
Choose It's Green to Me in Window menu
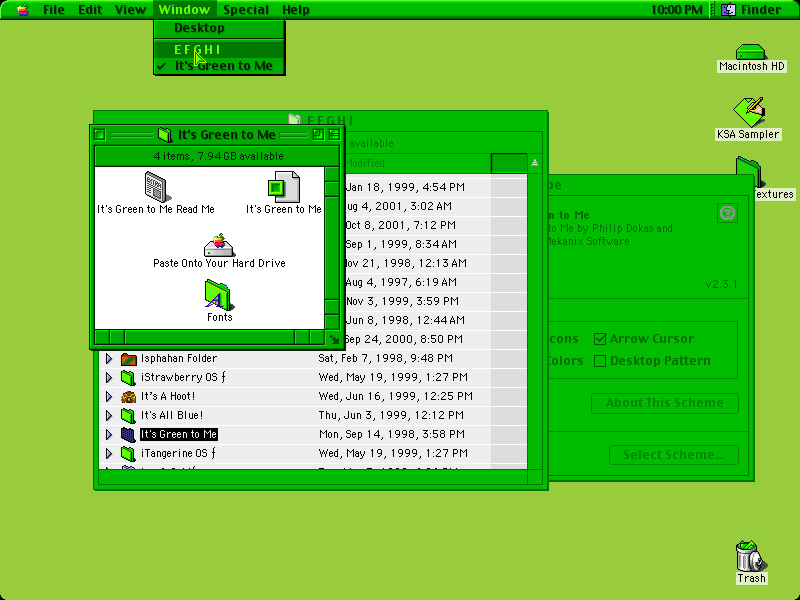pos(219,66)
